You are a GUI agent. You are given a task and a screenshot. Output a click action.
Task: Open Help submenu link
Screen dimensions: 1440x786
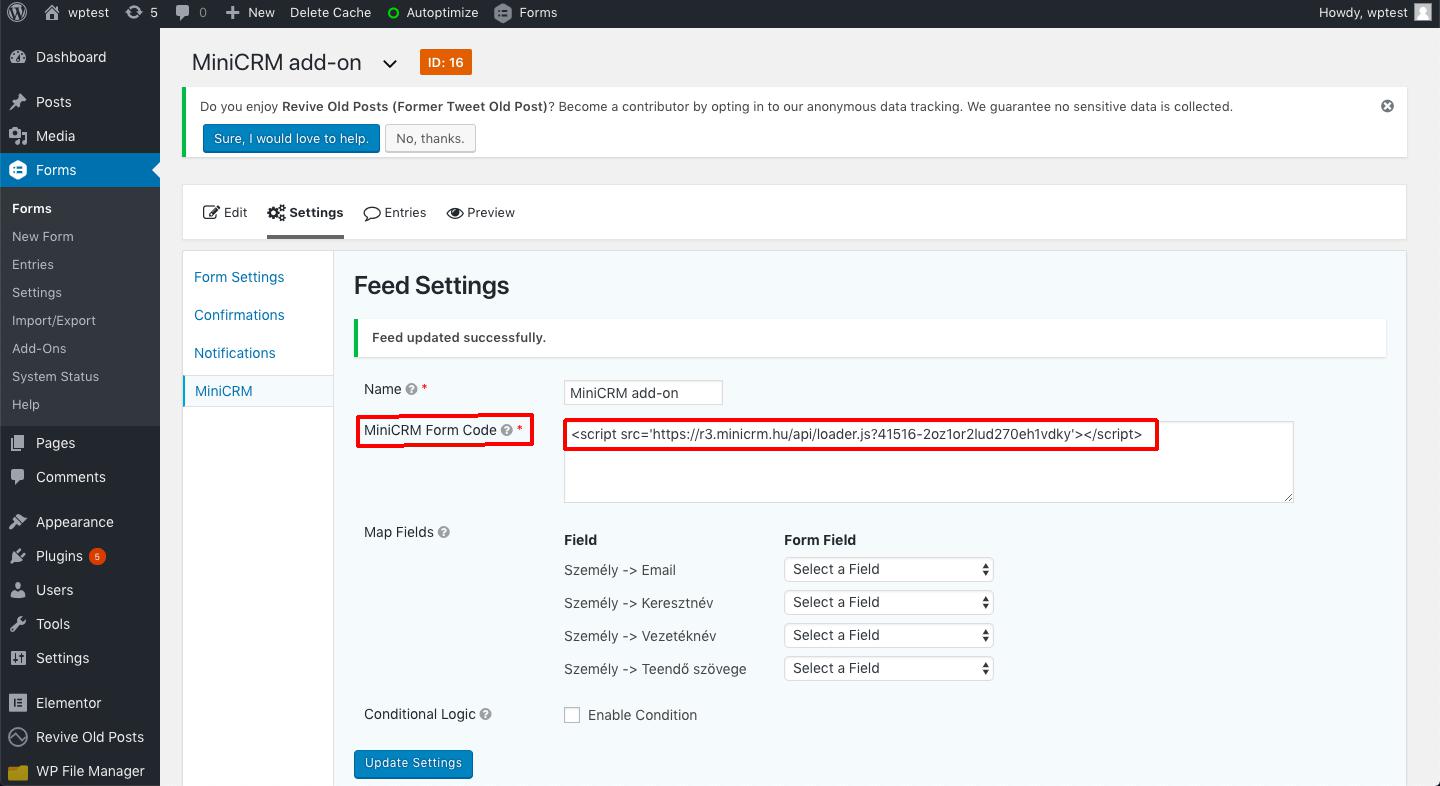[x=26, y=404]
